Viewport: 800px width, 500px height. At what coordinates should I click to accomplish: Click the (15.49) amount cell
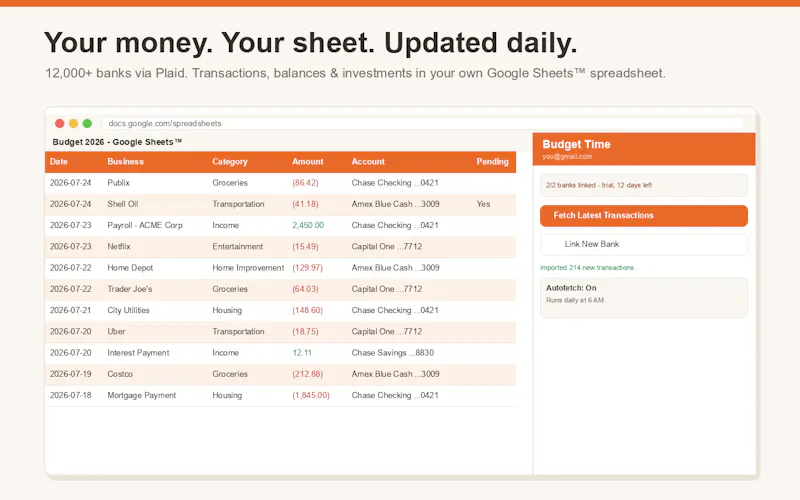(305, 246)
